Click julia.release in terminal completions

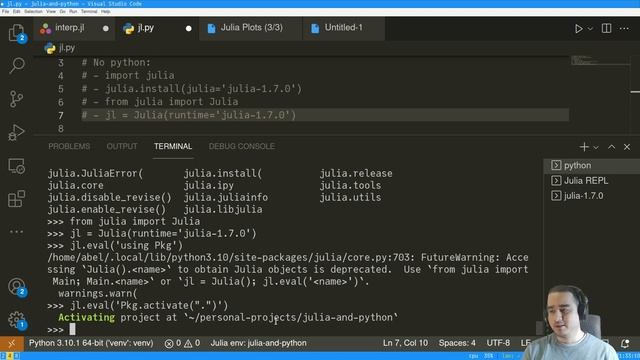click(356, 173)
